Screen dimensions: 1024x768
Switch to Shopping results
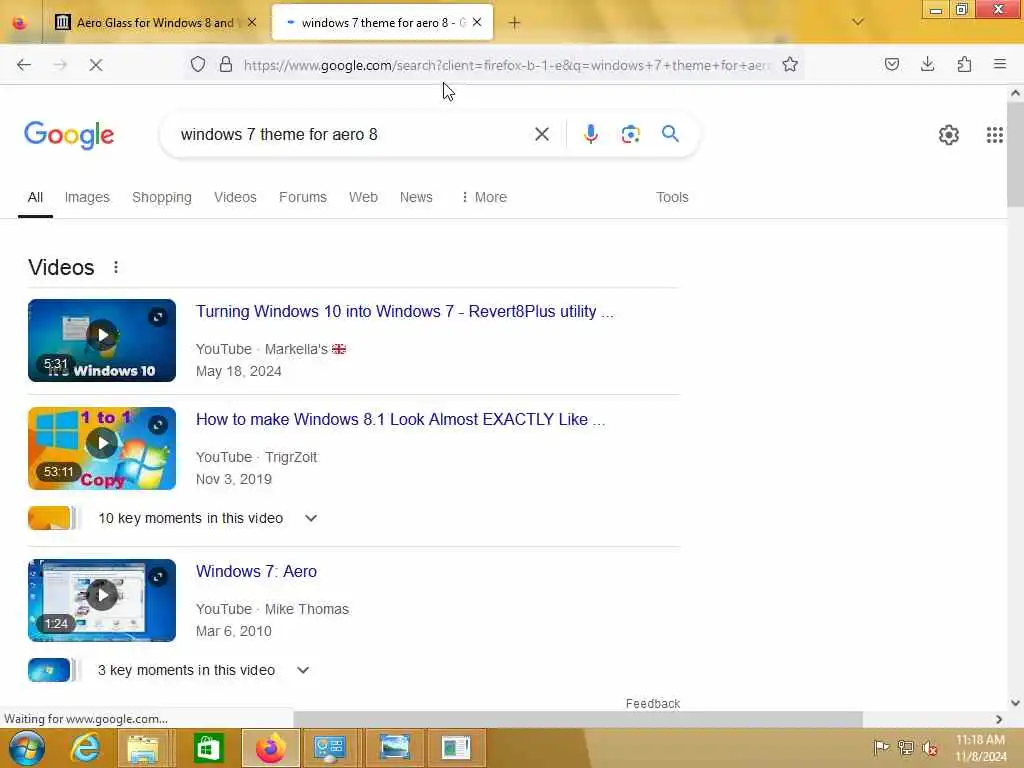162,197
